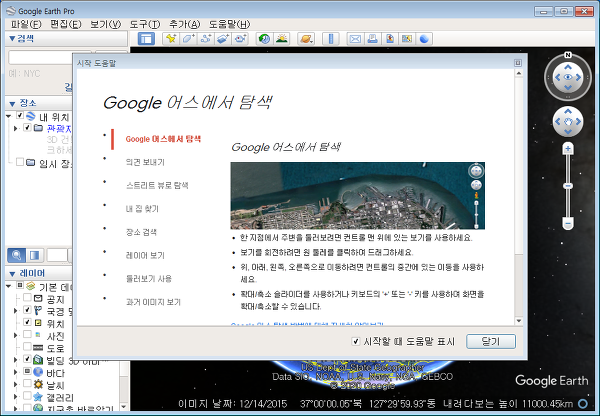Image resolution: width=600 pixels, height=416 pixels.
Task: Click the look-up arrow on eye joystick
Action: pyautogui.click(x=568, y=67)
